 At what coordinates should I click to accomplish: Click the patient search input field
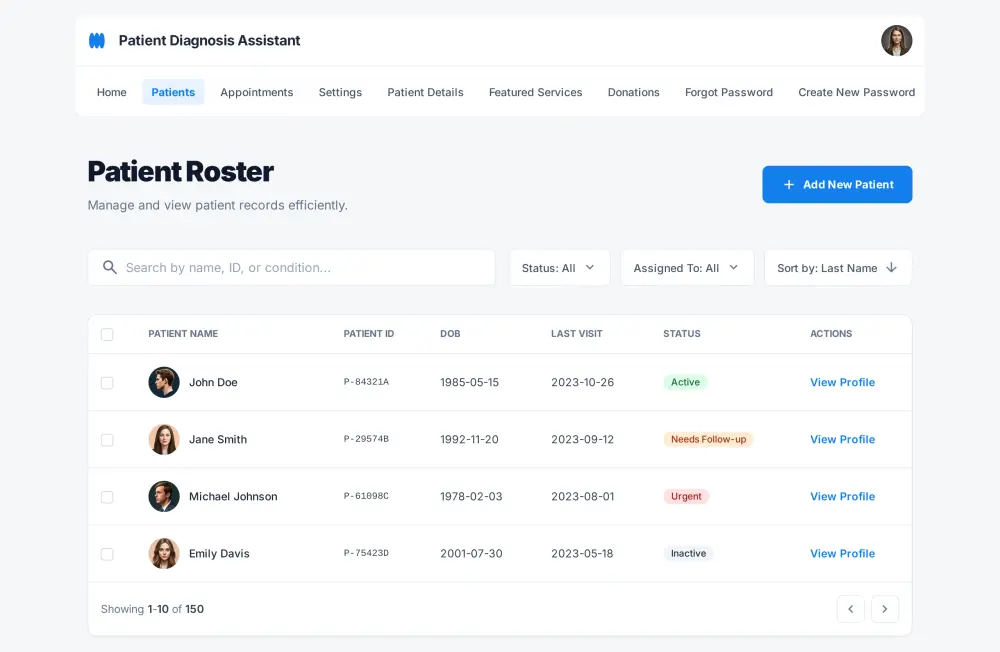click(290, 267)
